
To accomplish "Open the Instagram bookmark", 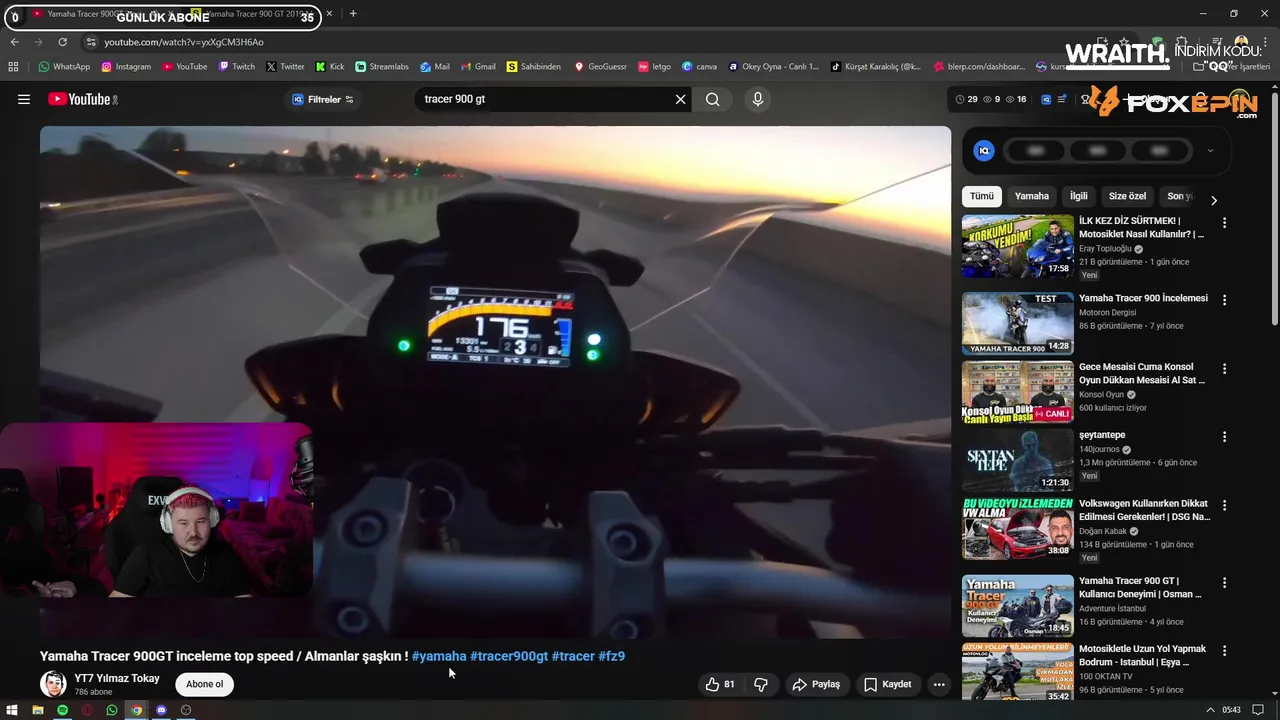I will click(126, 67).
